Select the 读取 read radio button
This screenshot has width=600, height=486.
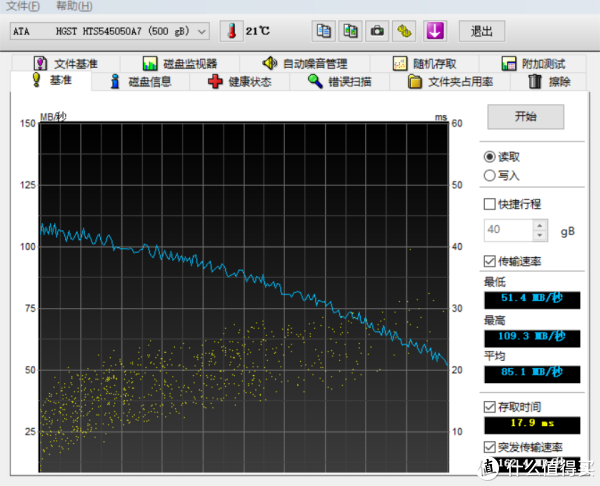tap(502, 157)
